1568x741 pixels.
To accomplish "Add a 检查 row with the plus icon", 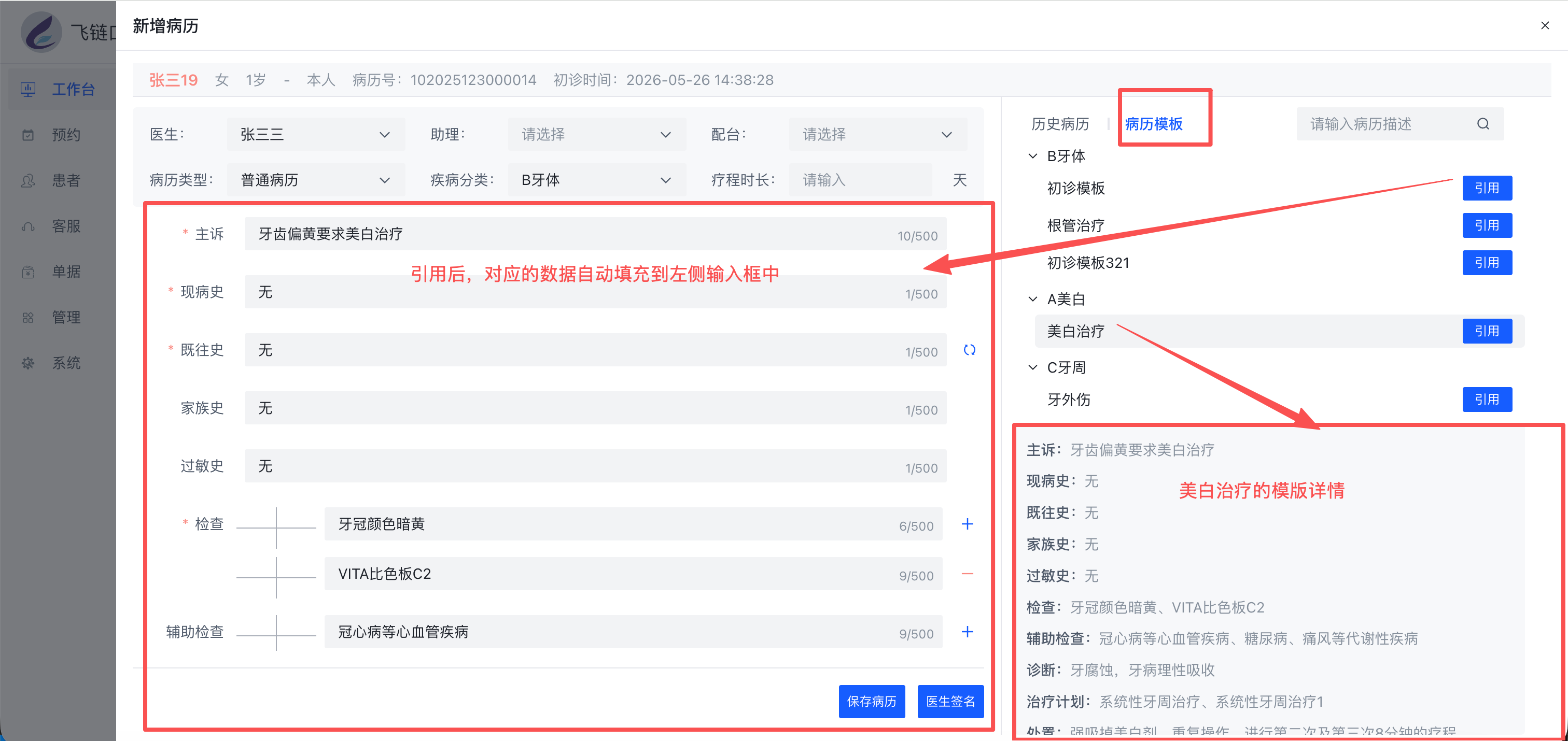I will 967,524.
